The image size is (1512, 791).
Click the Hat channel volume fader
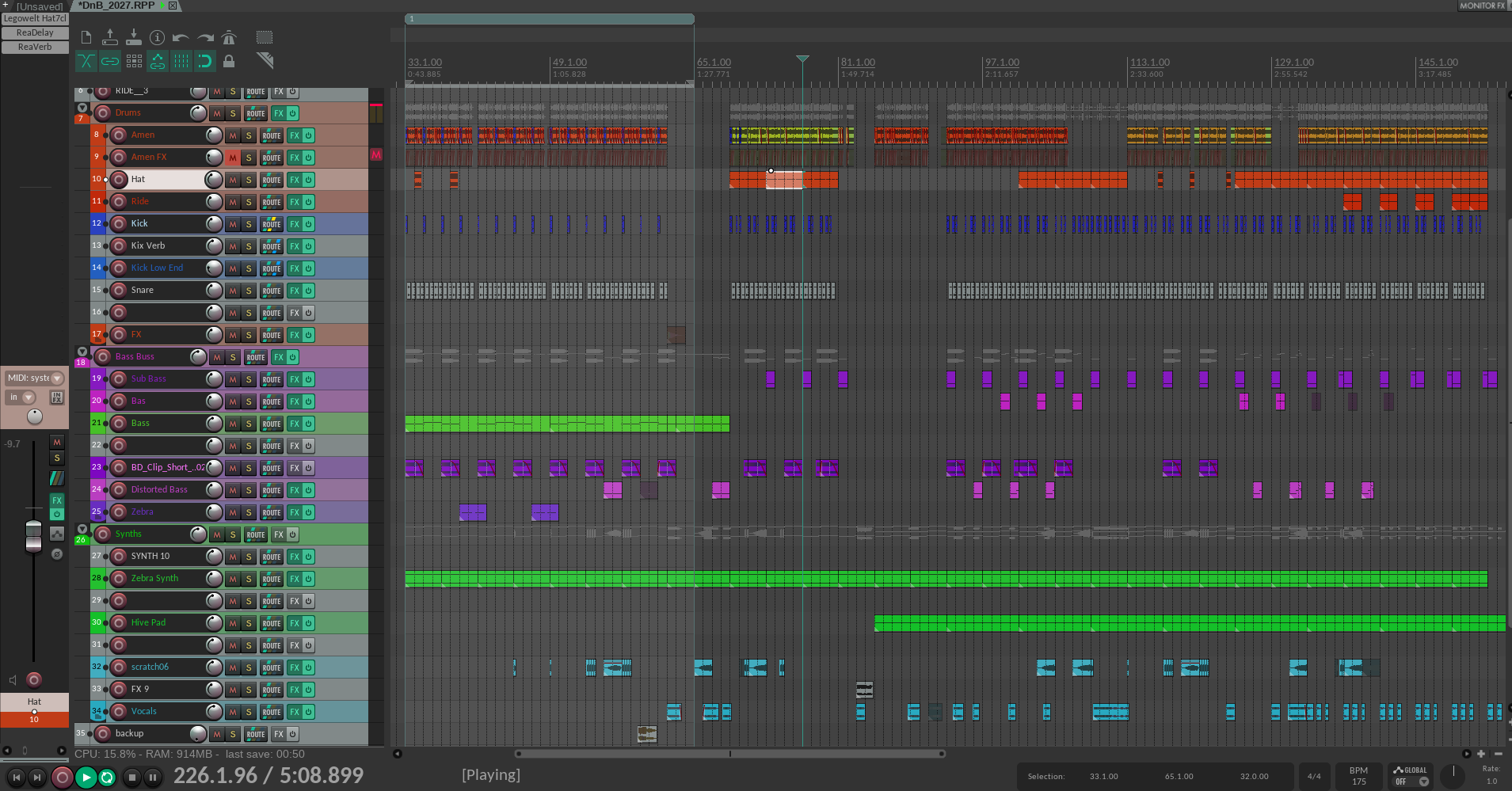coord(33,536)
